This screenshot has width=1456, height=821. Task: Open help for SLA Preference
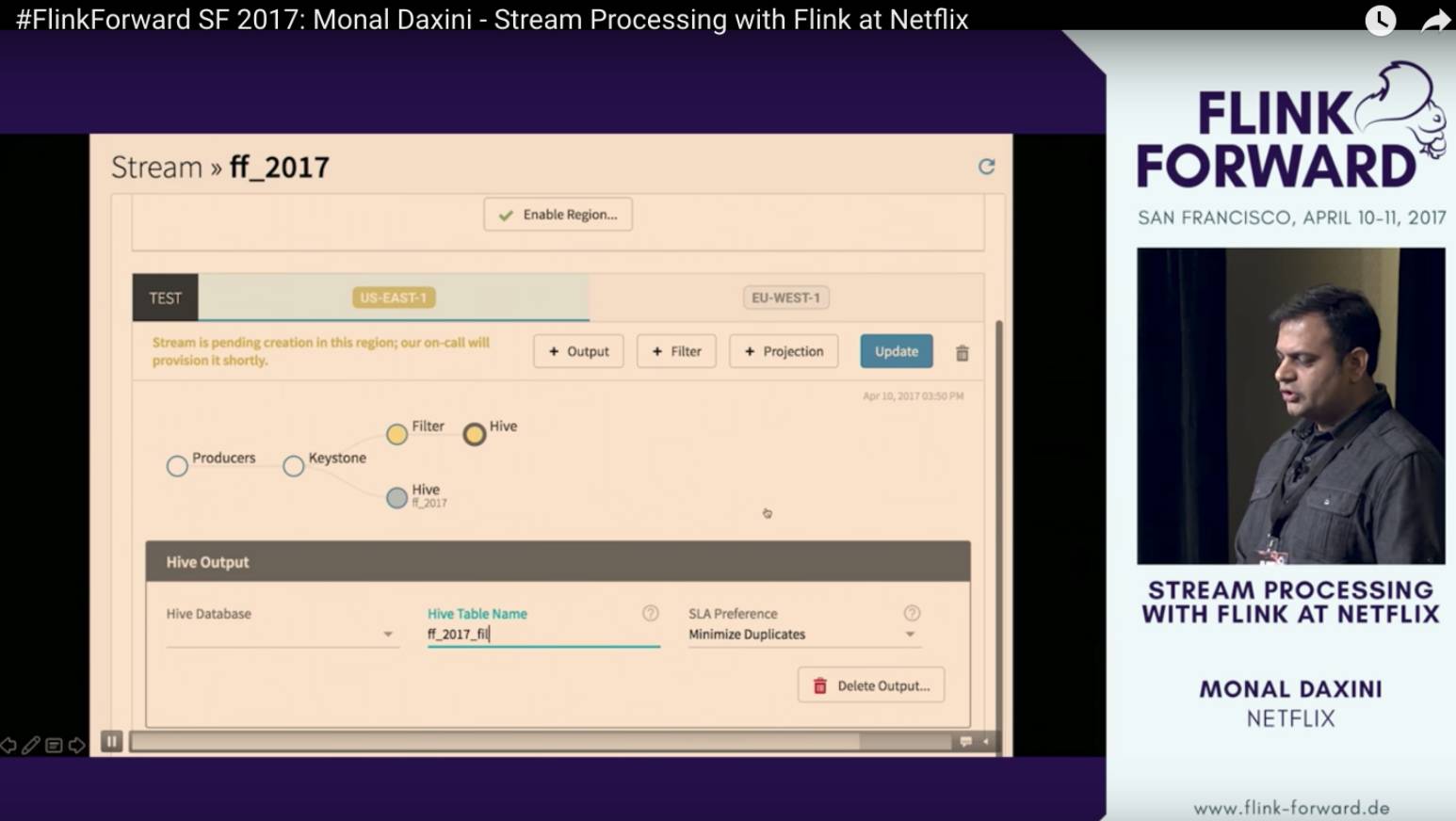point(912,613)
